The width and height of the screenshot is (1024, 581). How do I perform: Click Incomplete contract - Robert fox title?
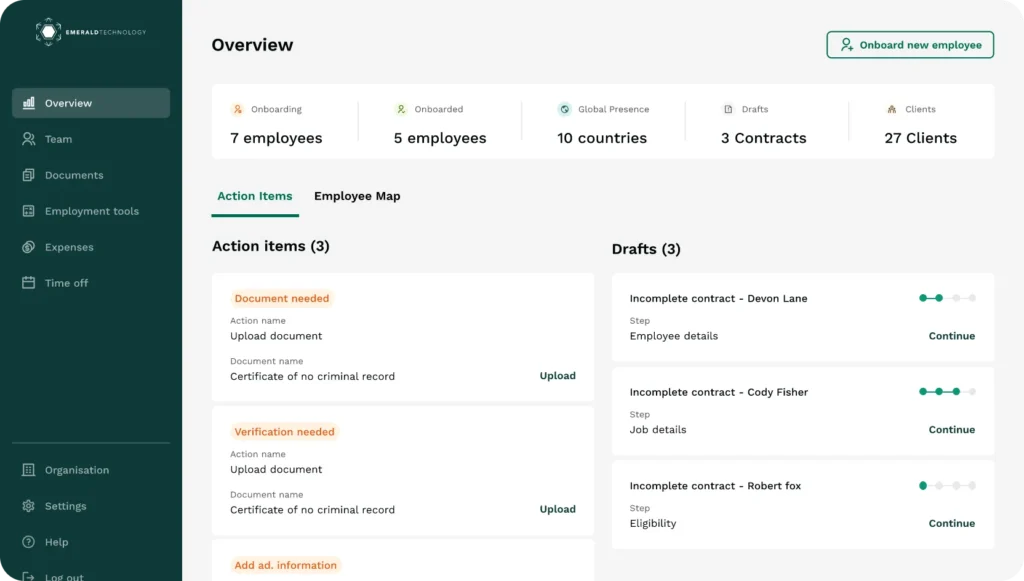tap(715, 486)
